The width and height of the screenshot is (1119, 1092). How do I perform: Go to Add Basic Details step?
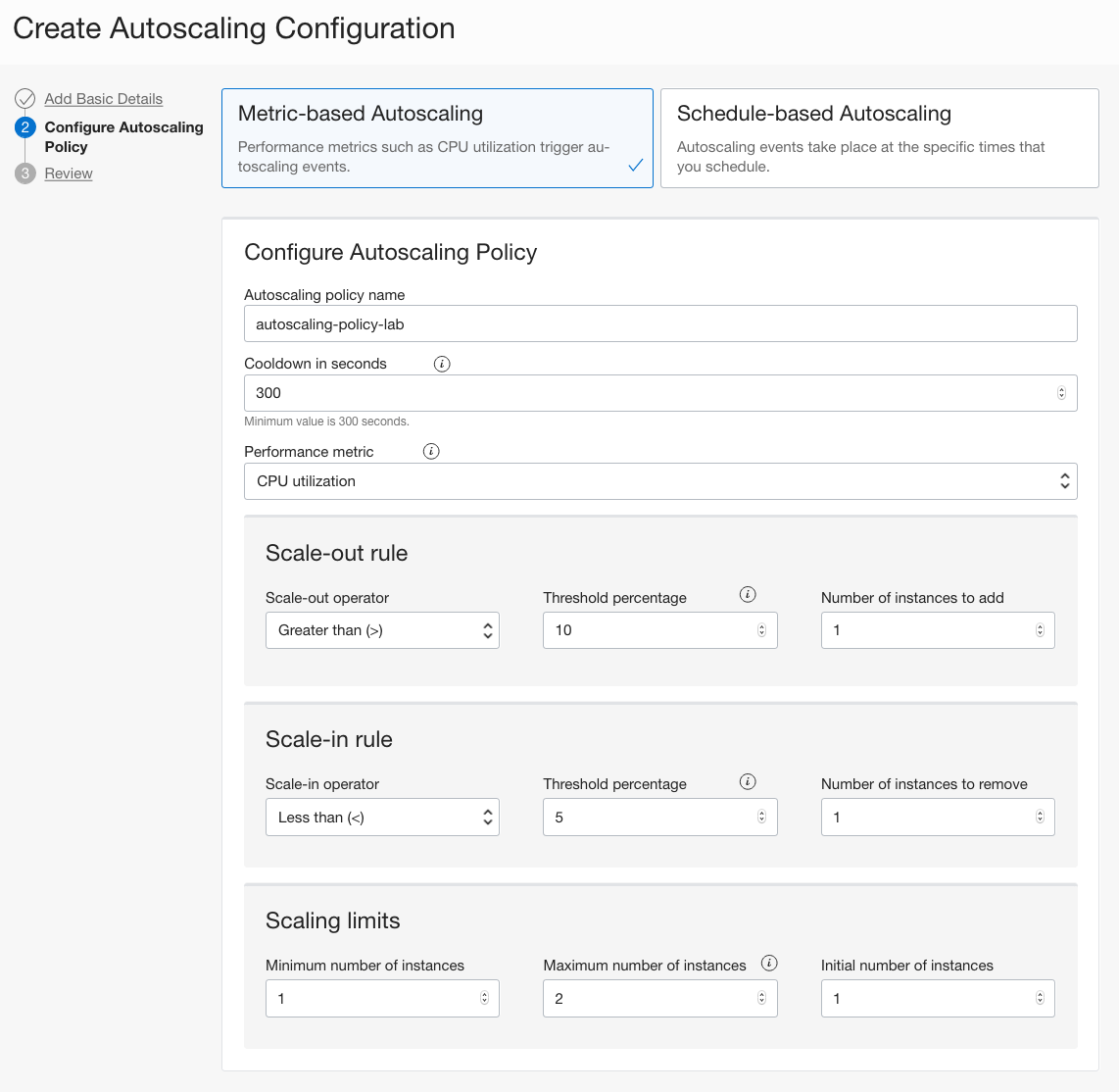(104, 99)
